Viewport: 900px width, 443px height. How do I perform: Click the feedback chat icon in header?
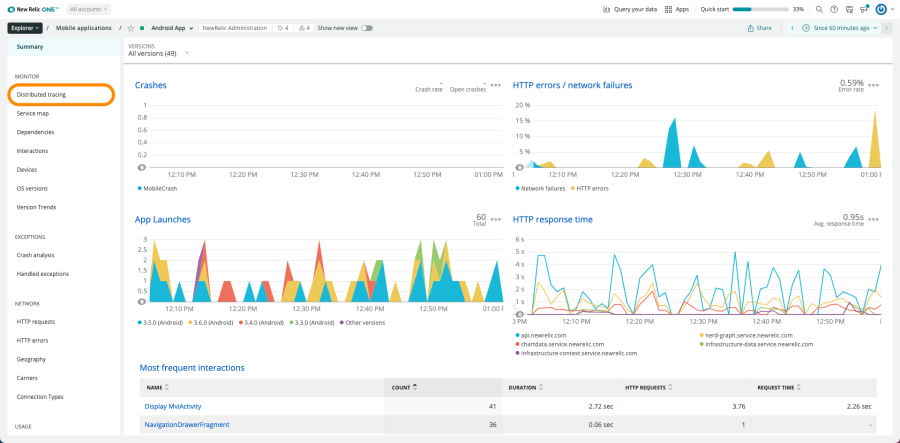pos(849,9)
